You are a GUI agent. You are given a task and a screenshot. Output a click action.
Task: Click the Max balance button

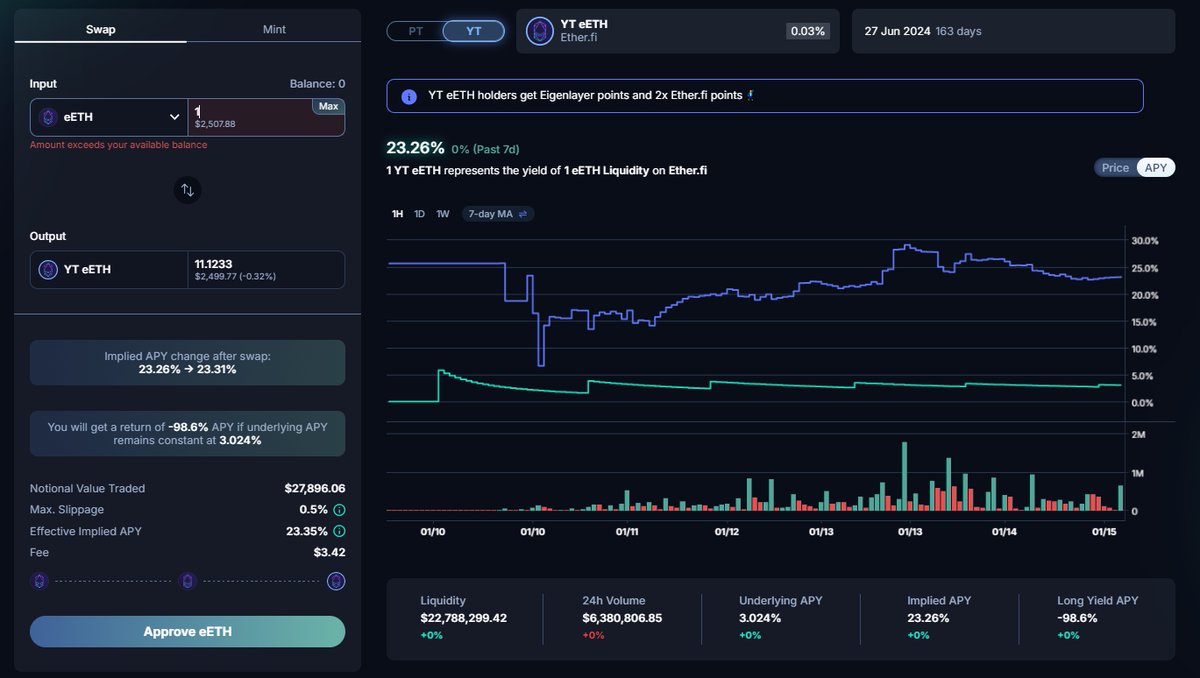pyautogui.click(x=328, y=106)
